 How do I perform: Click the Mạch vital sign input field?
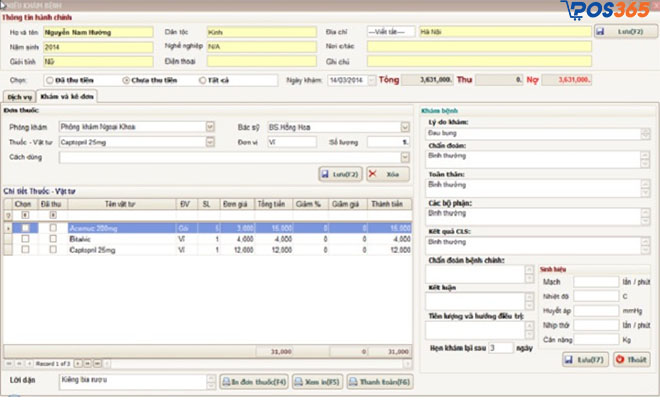[597, 282]
